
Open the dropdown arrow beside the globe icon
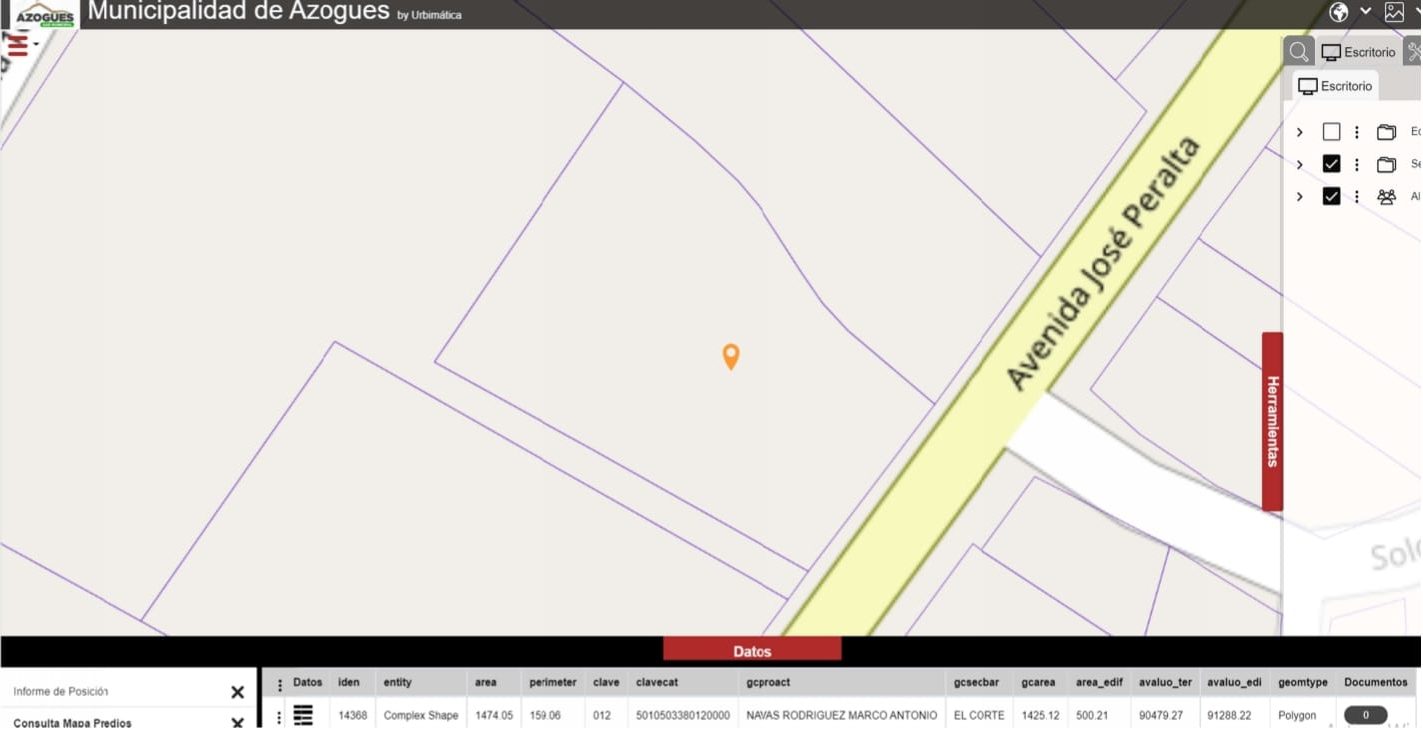[x=1365, y=12]
